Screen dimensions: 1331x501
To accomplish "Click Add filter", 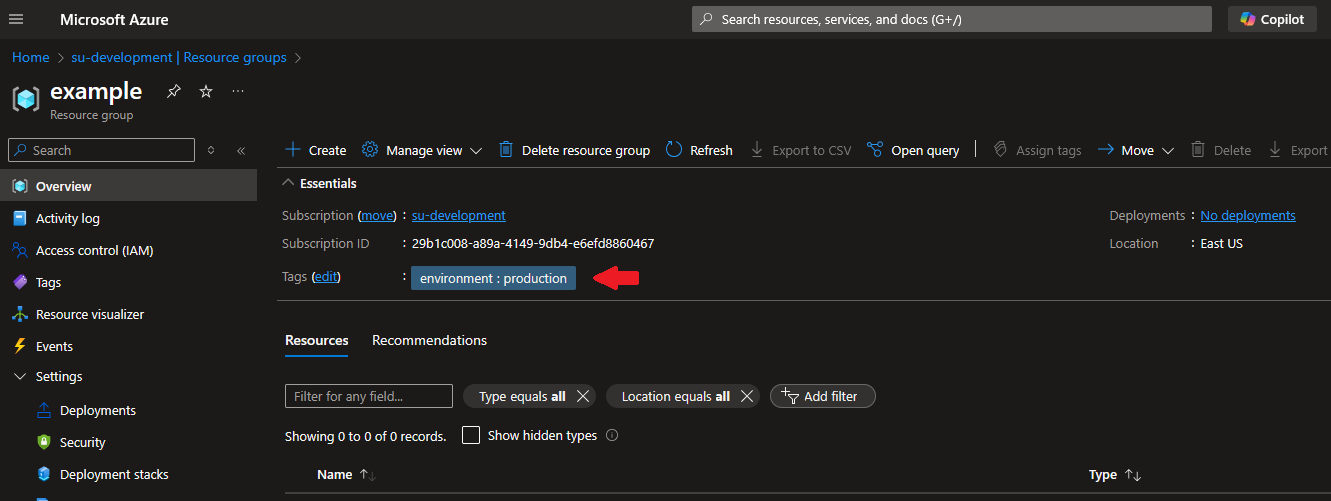I will [x=822, y=396].
